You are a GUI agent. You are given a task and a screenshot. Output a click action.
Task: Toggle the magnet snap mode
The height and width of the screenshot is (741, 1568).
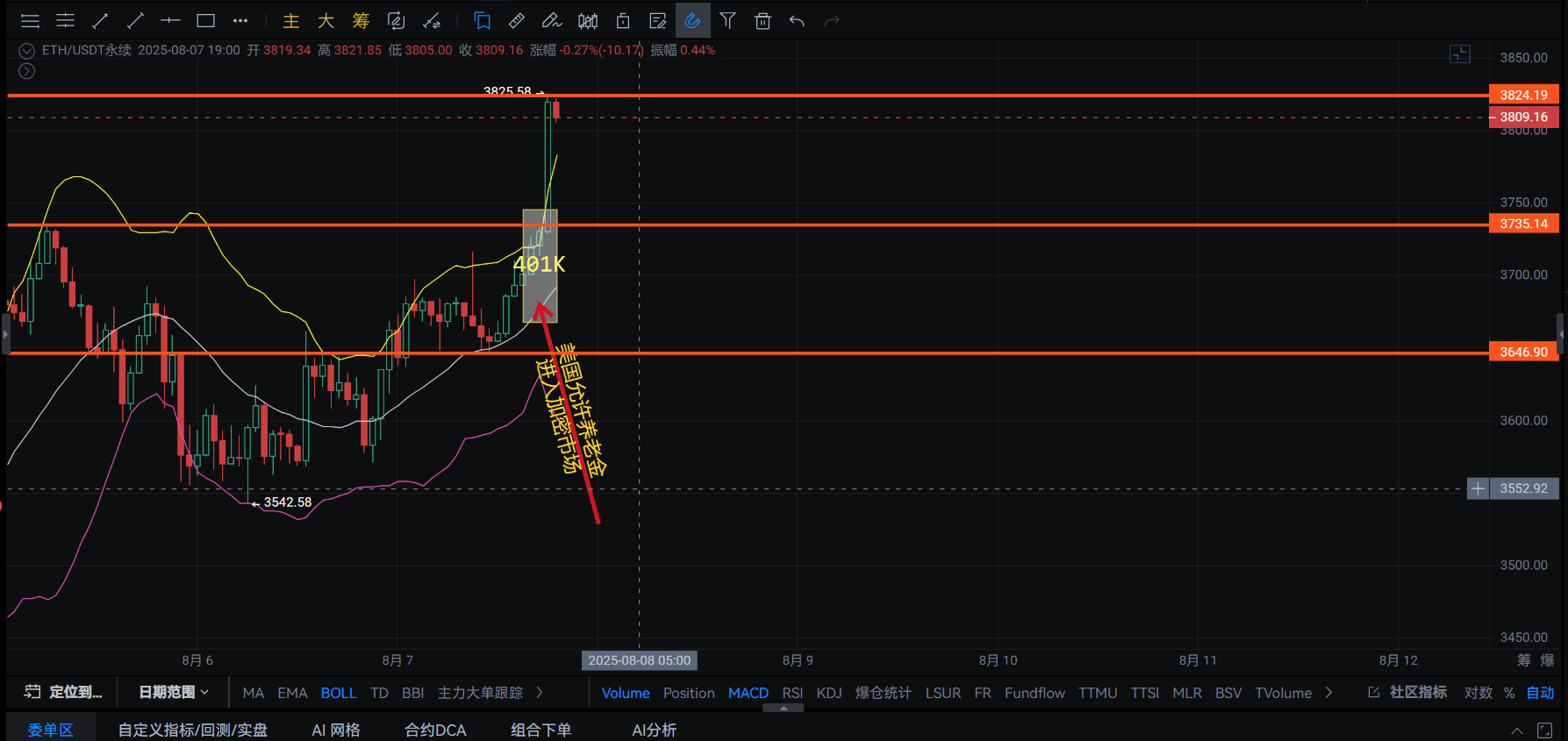point(692,20)
